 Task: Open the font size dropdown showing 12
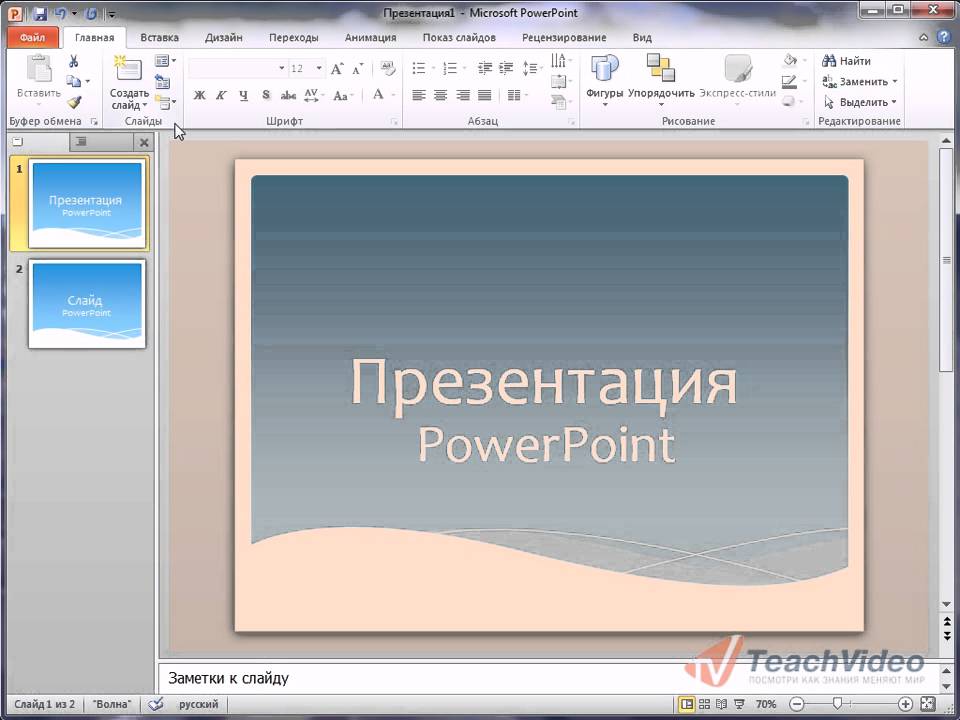(x=319, y=68)
